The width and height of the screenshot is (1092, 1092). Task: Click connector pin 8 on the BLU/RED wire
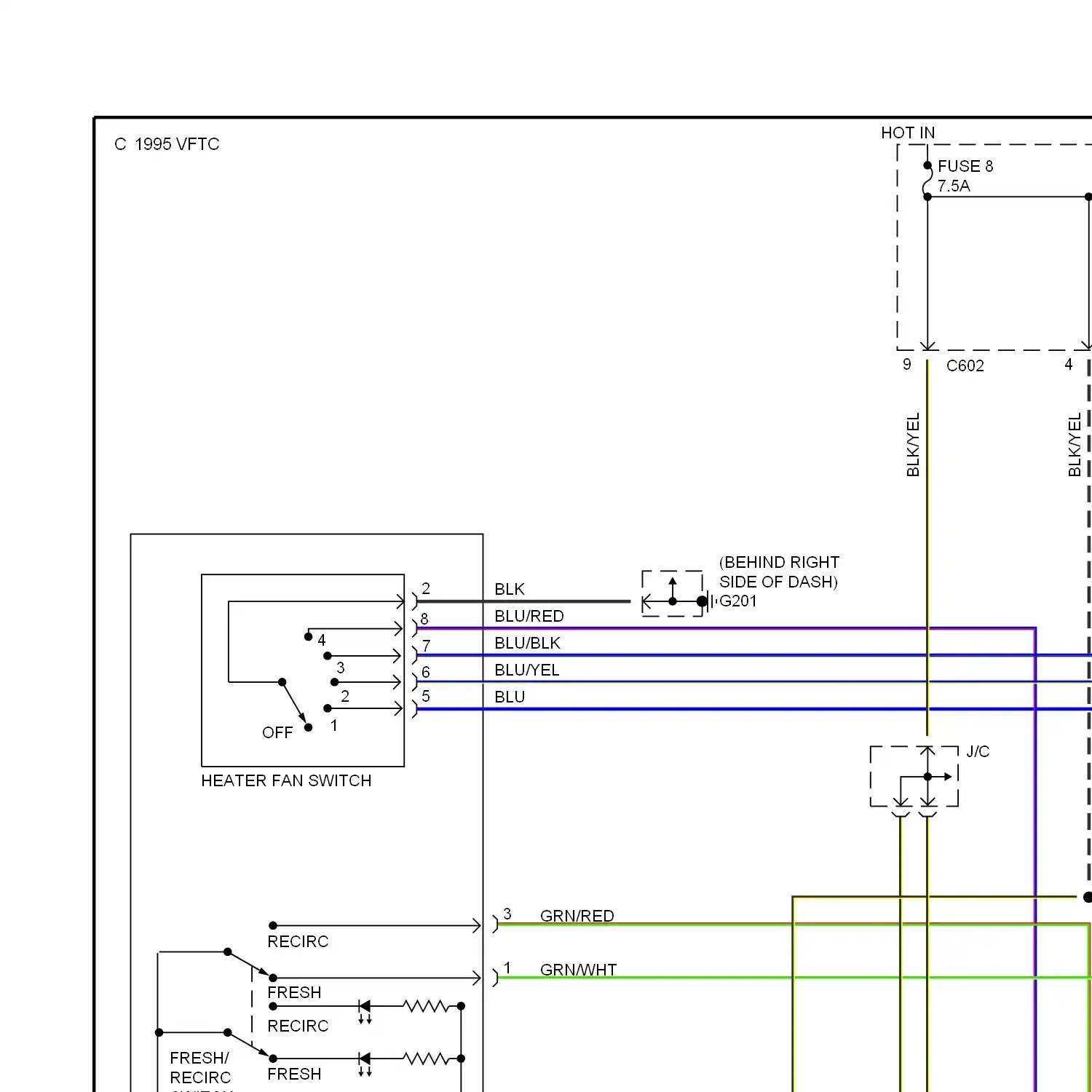click(x=424, y=619)
